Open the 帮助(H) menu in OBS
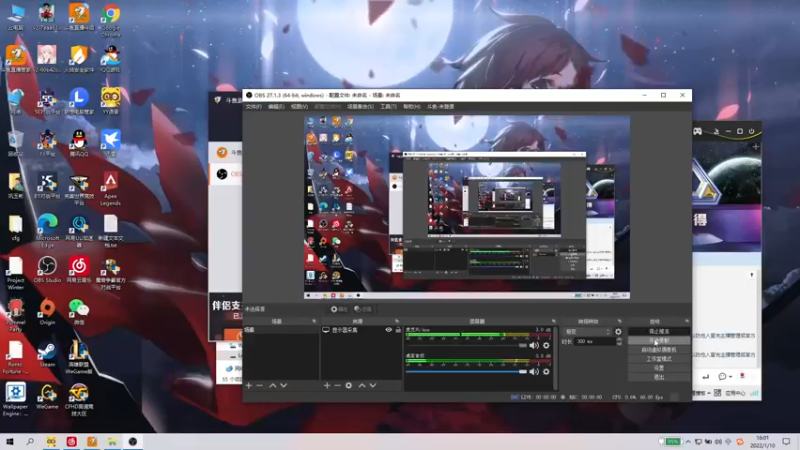Image resolution: width=800 pixels, height=450 pixels. pyautogui.click(x=412, y=107)
